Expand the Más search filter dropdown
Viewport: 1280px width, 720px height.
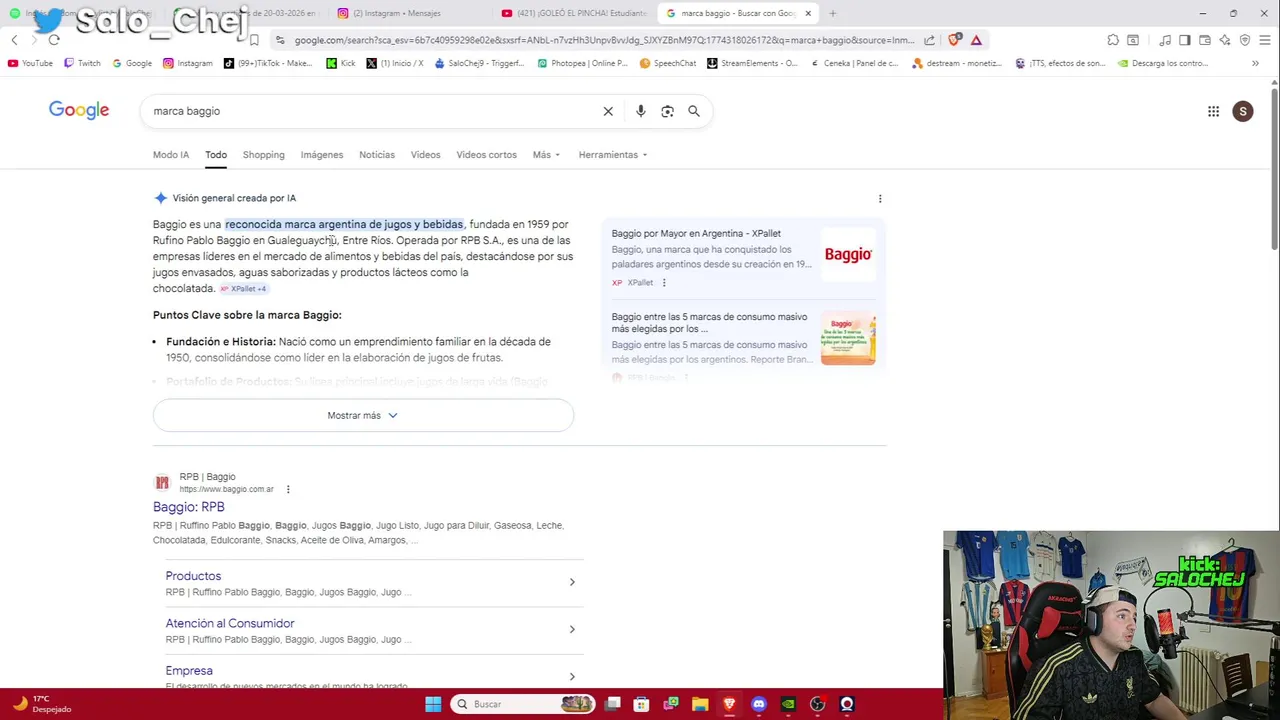tap(546, 155)
